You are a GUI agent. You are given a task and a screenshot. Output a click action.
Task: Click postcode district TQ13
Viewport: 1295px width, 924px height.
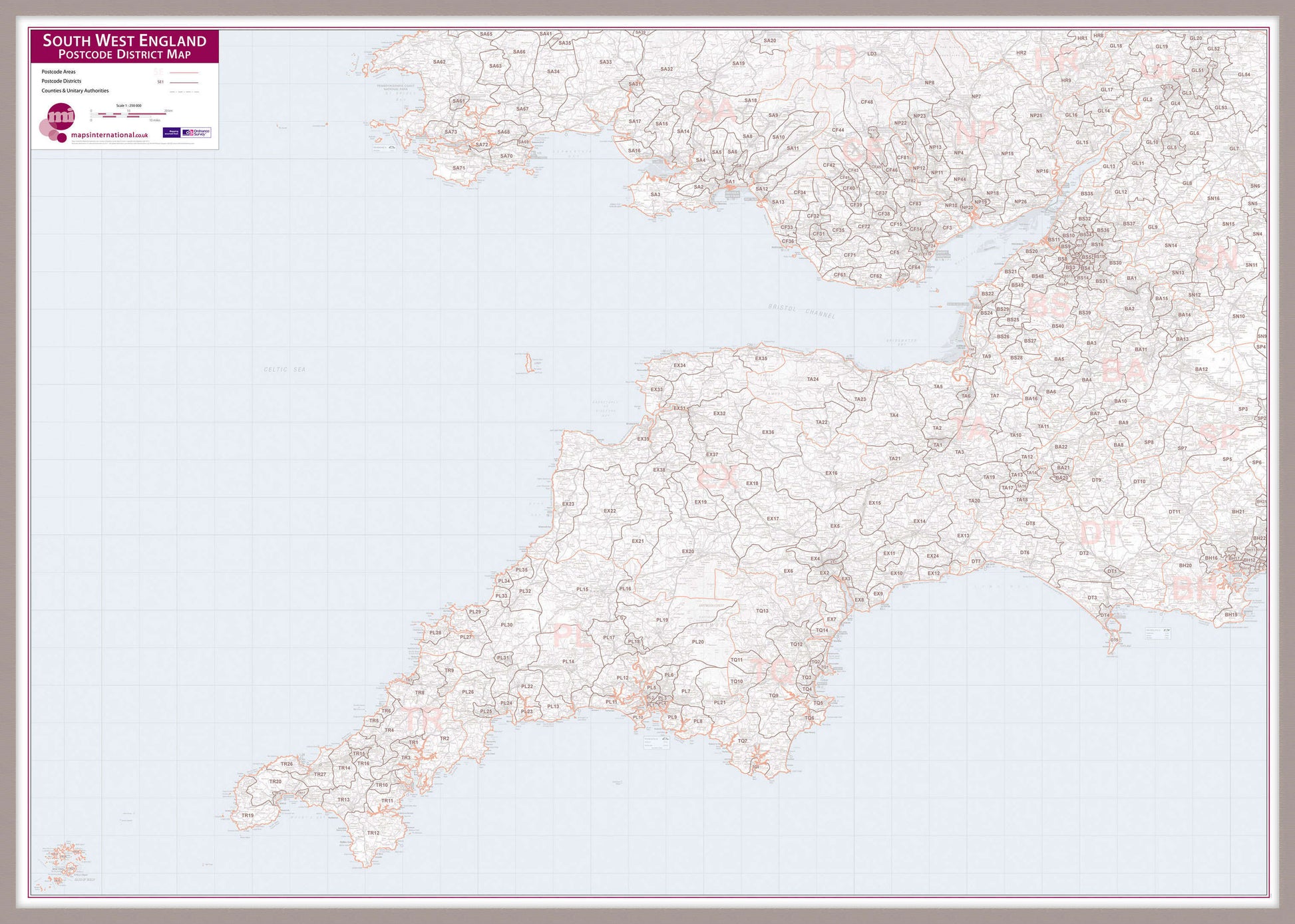click(x=762, y=611)
